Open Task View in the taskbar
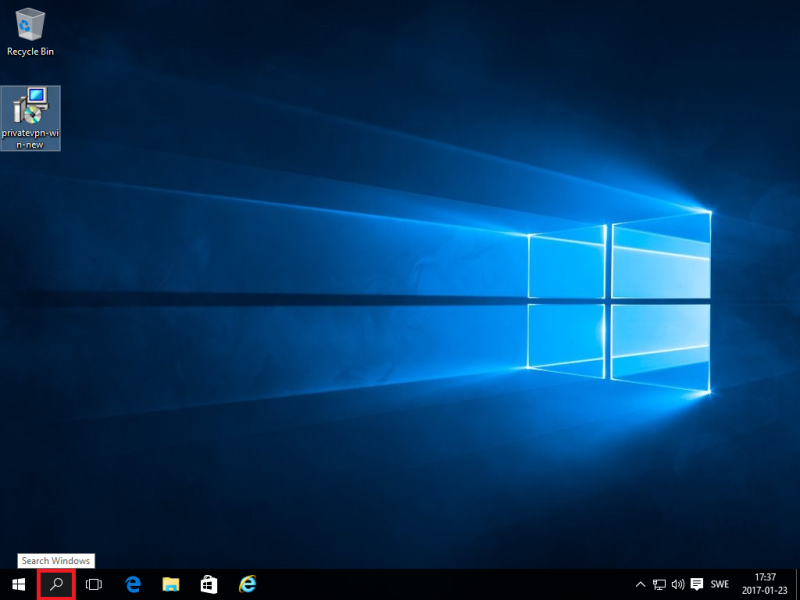The image size is (800, 600). tap(94, 584)
